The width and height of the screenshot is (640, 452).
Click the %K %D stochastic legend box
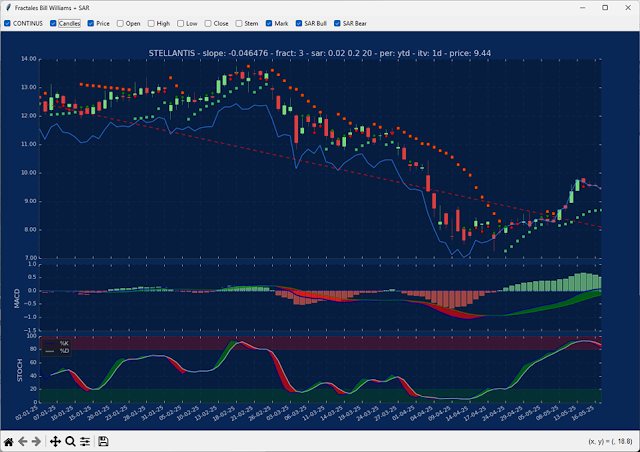pyautogui.click(x=57, y=347)
